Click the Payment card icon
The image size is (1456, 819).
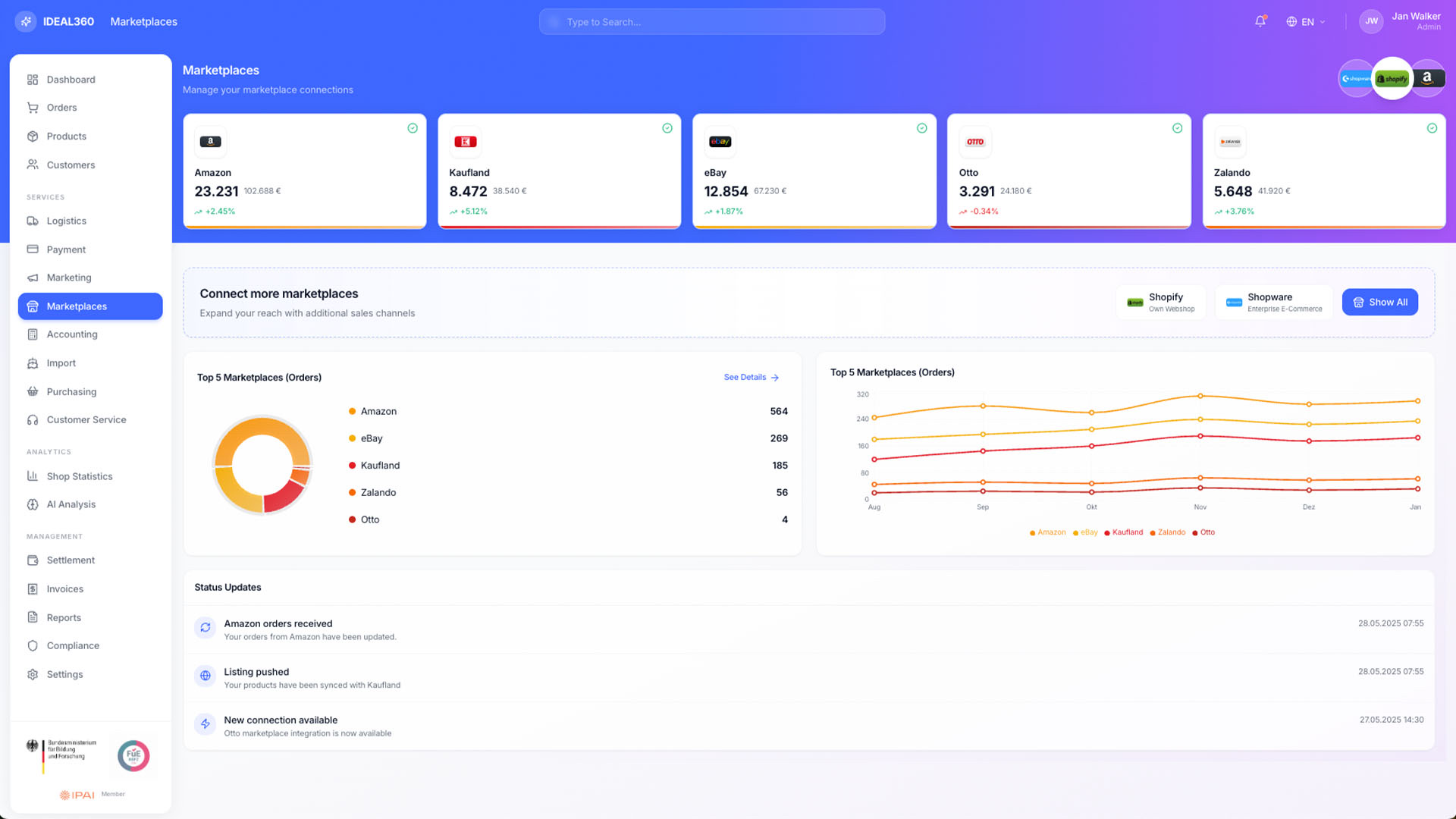33,249
